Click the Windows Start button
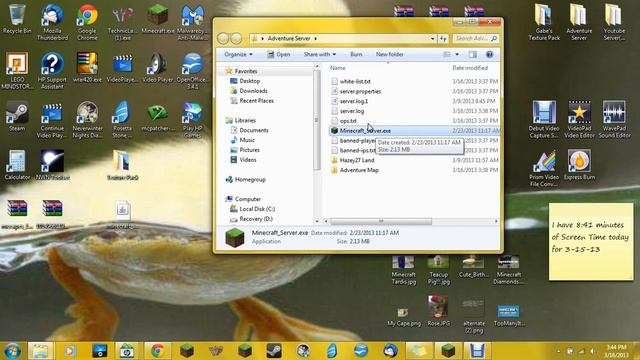This screenshot has width=640, height=360. click(12, 351)
